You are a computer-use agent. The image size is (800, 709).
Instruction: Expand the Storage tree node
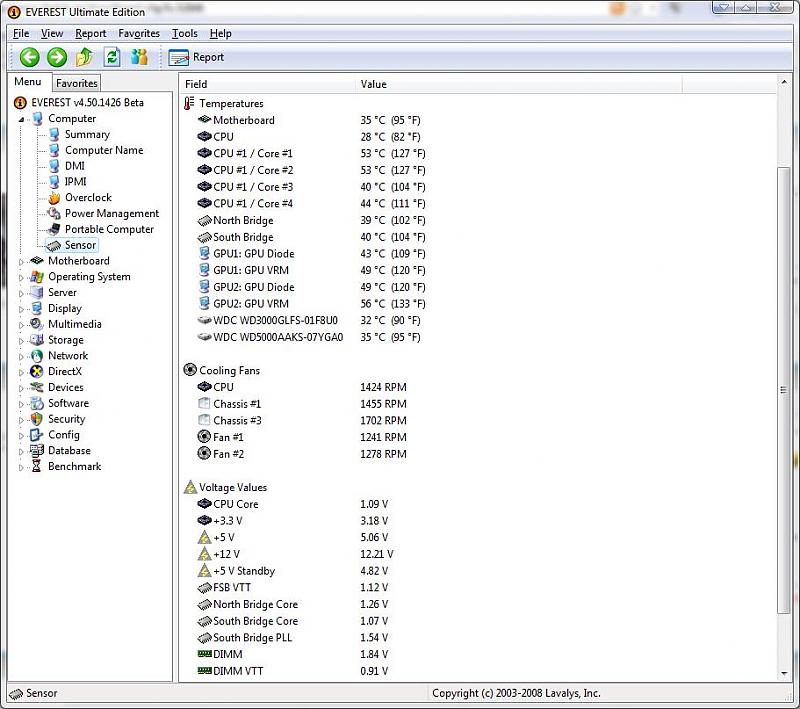click(21, 341)
